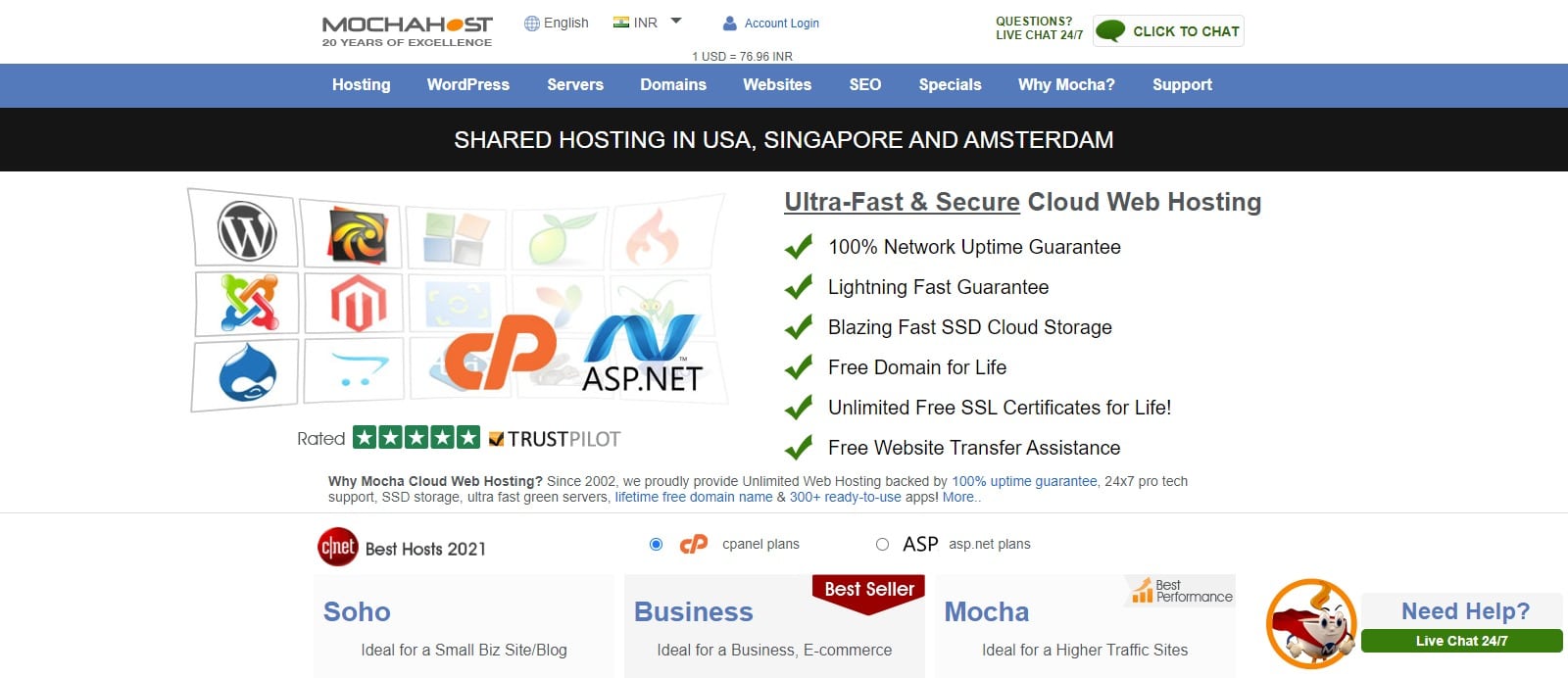Click the Ultra-Fast & Secure heading link
Screen dimensions: 1568x678
(902, 202)
